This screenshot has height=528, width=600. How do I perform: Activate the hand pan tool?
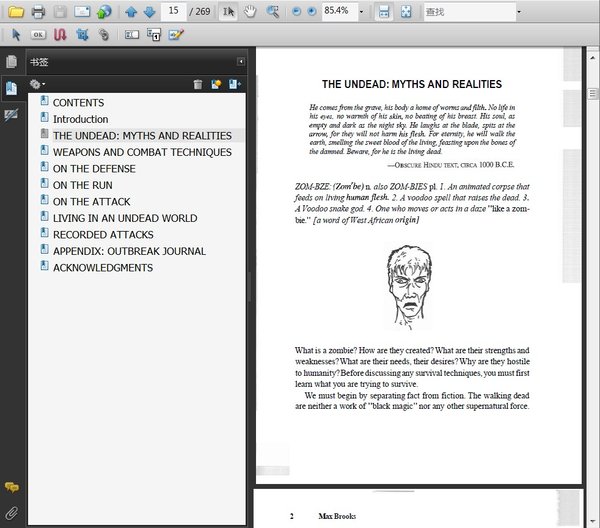[250, 12]
